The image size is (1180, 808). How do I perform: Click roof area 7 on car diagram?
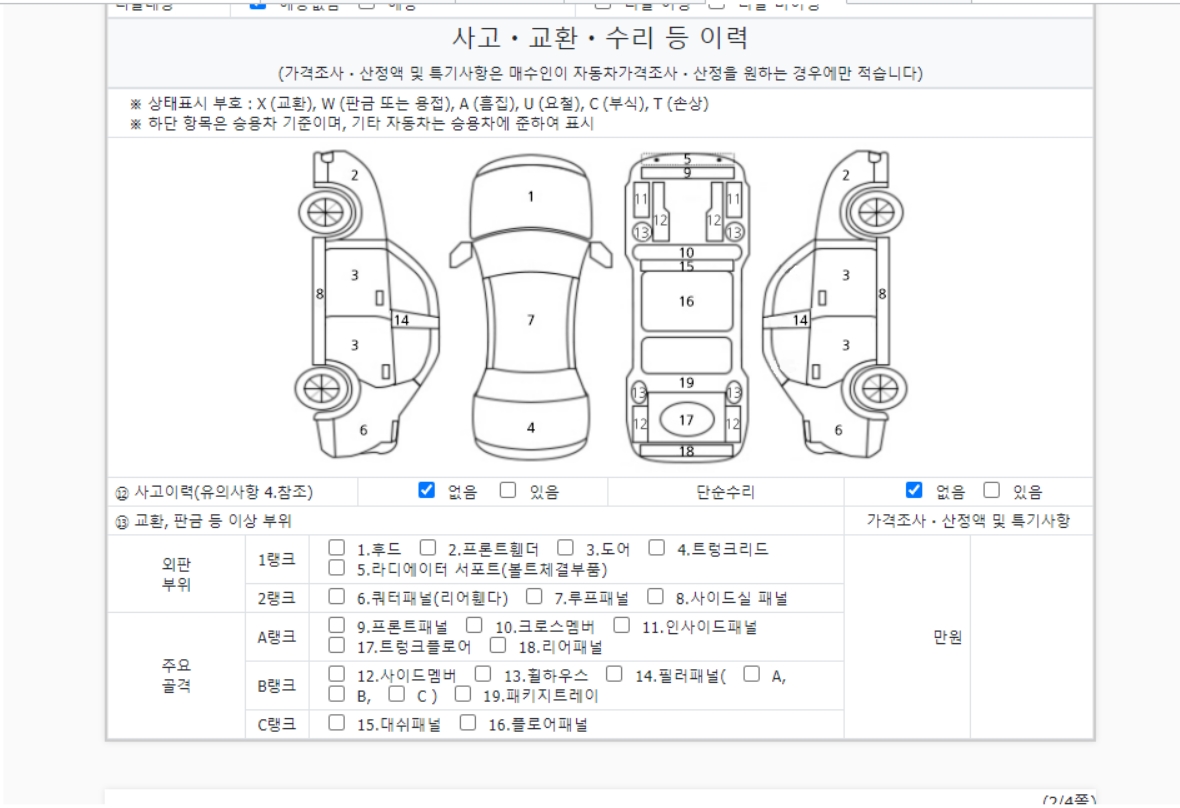coord(531,320)
